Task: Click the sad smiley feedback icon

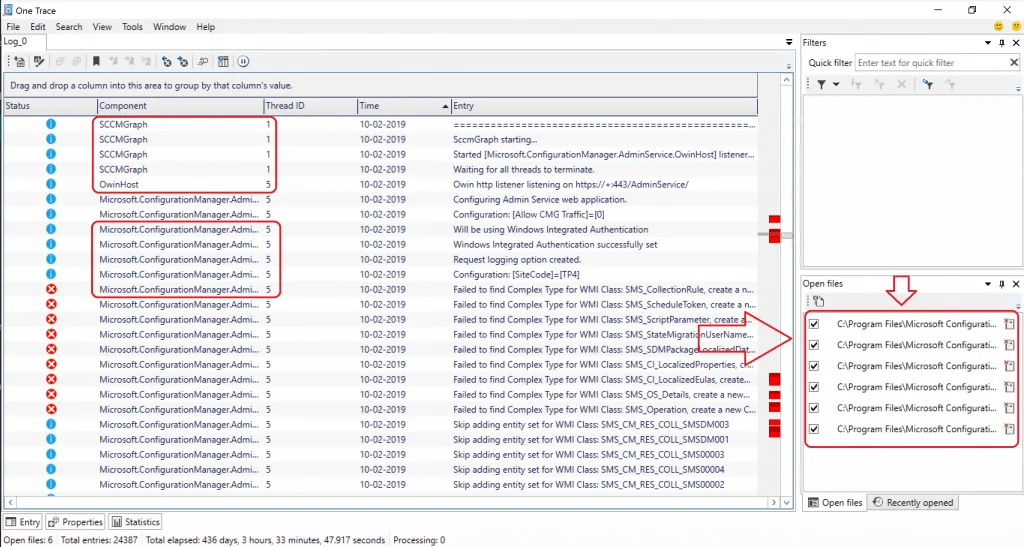Action: coord(1016,26)
